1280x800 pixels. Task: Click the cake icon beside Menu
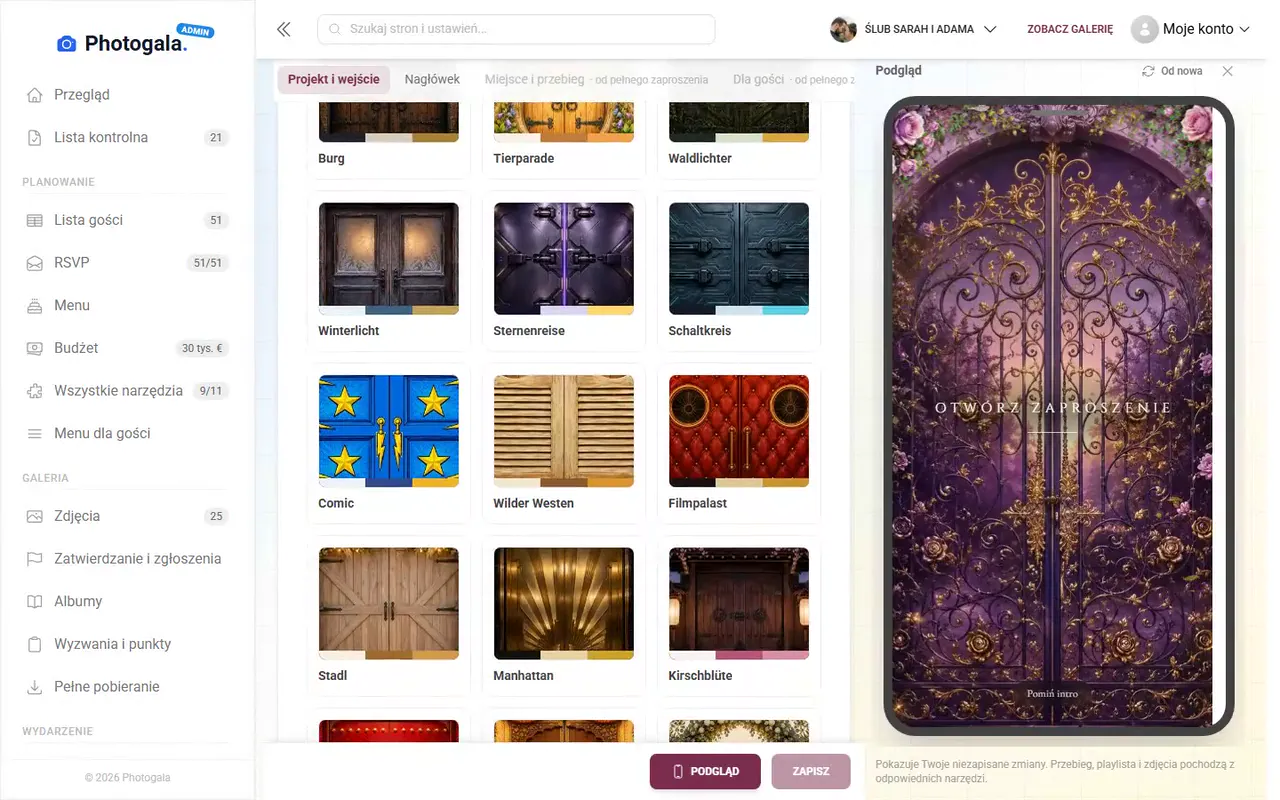point(35,306)
